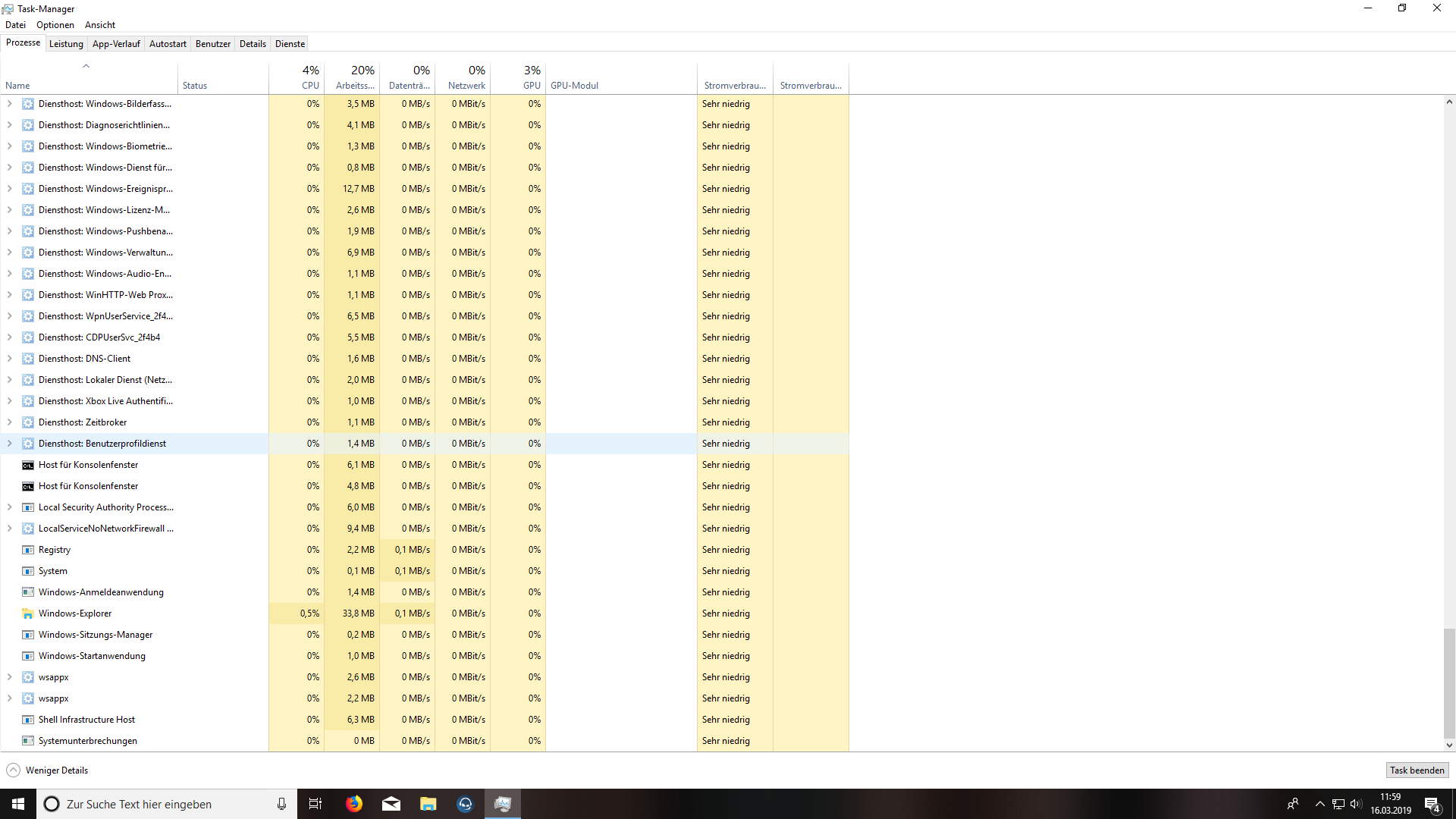Click the Registry process icon

point(28,550)
